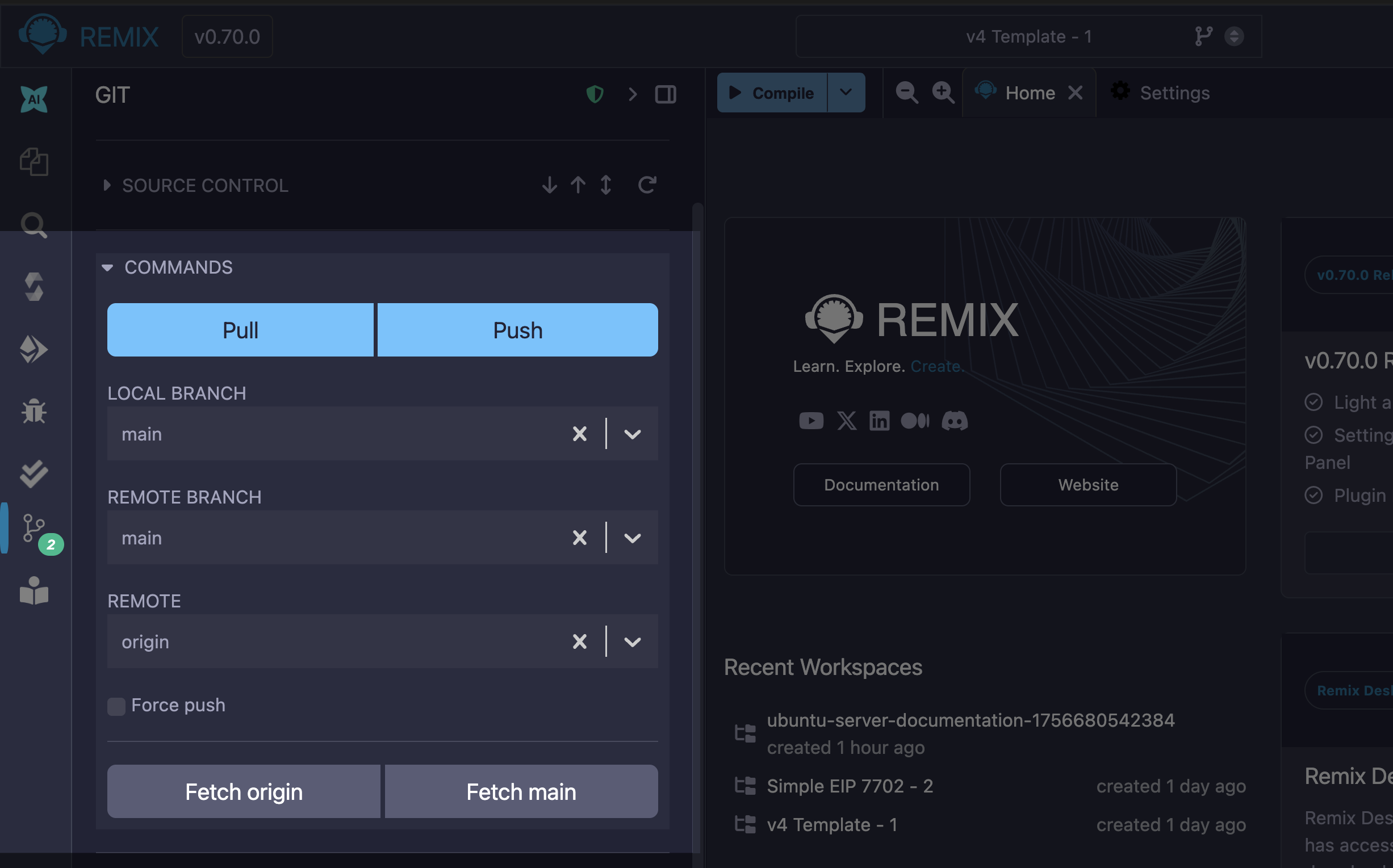Open the workspace switcher up-down arrows

(1234, 36)
